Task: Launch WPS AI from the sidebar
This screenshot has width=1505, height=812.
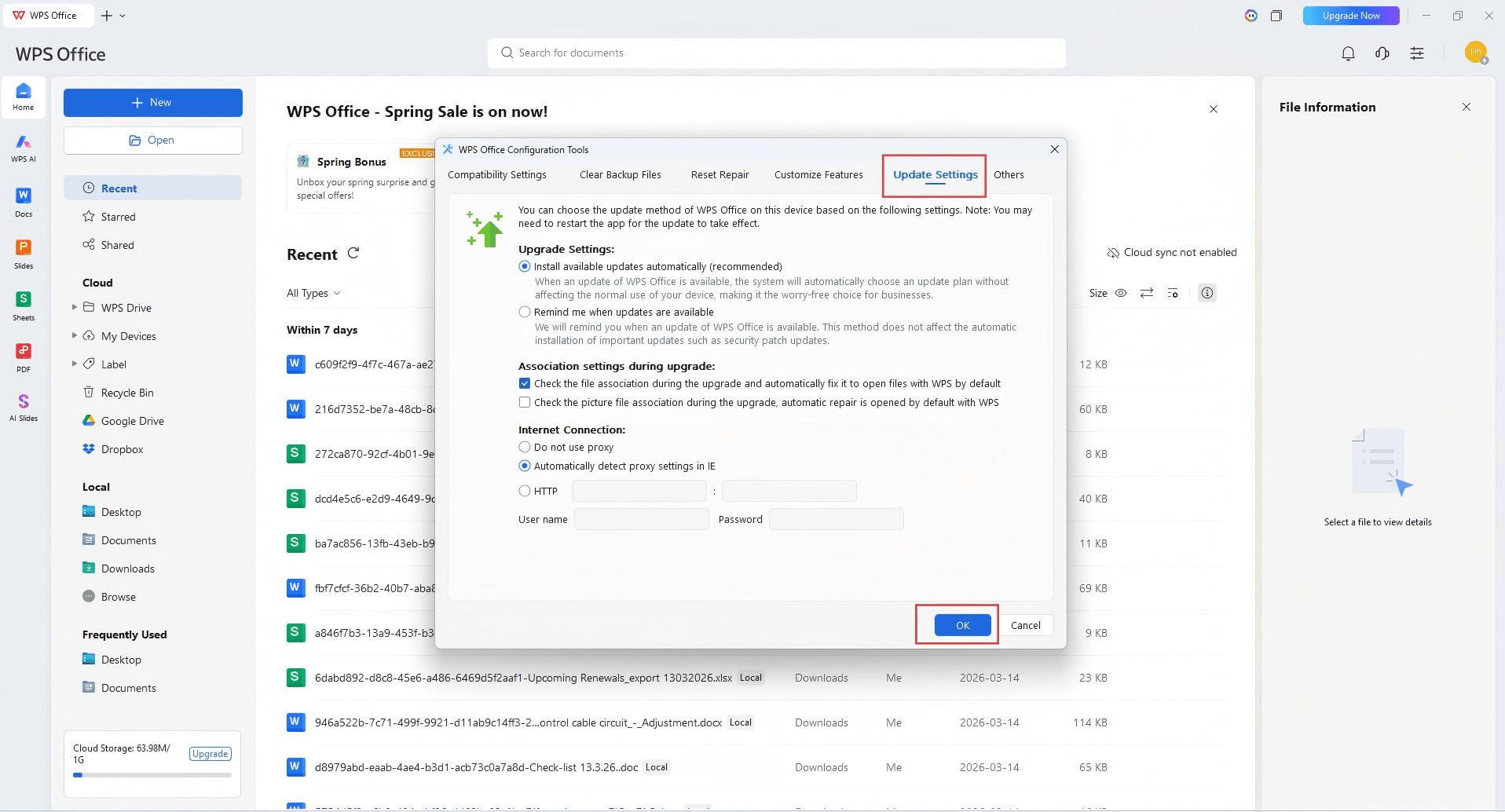Action: coord(24,148)
